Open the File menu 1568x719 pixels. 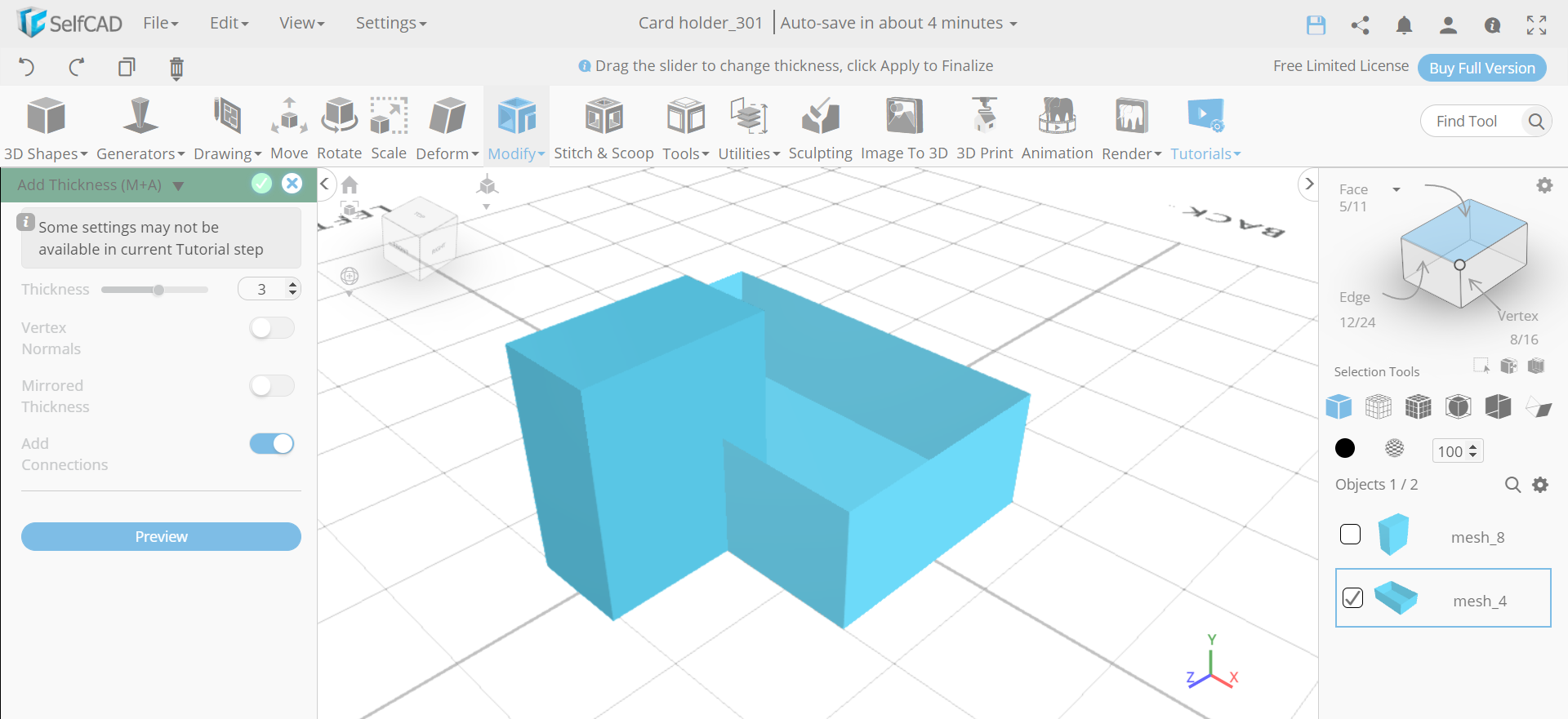[160, 23]
